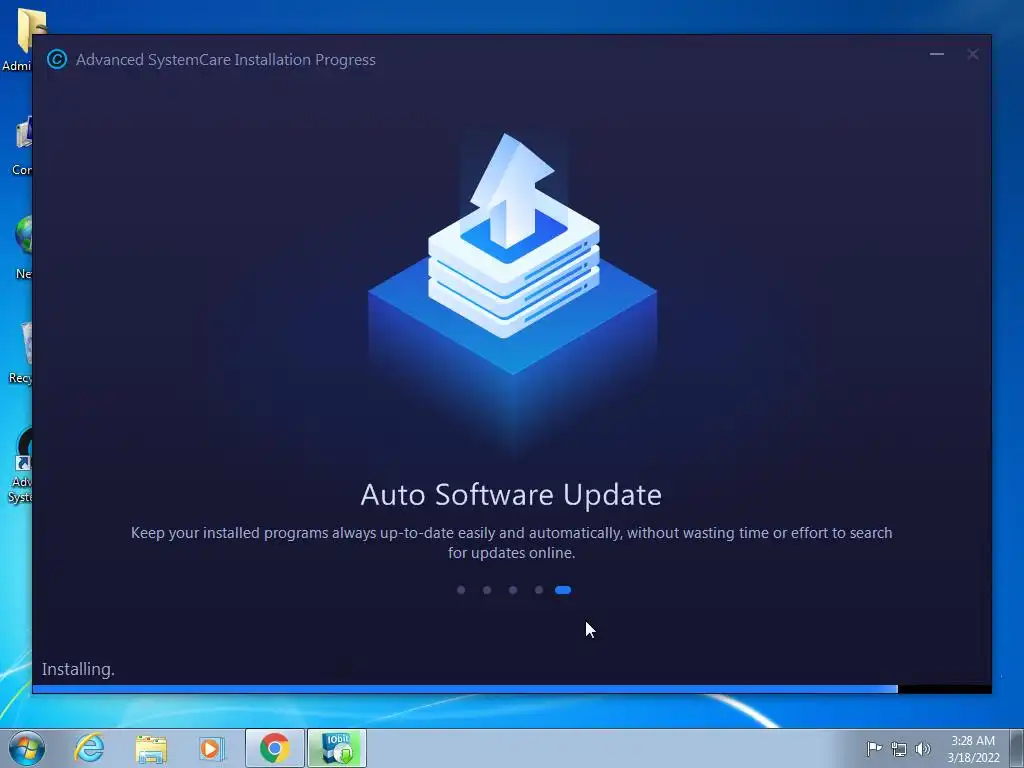Open the Action Center flag icon
This screenshot has width=1024, height=768.
click(874, 748)
